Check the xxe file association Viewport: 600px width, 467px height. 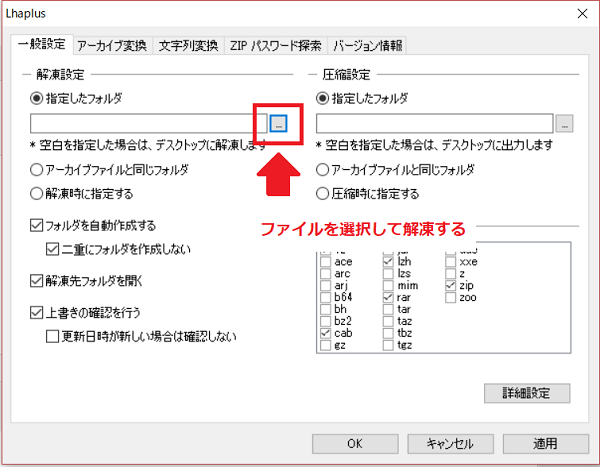tap(450, 262)
